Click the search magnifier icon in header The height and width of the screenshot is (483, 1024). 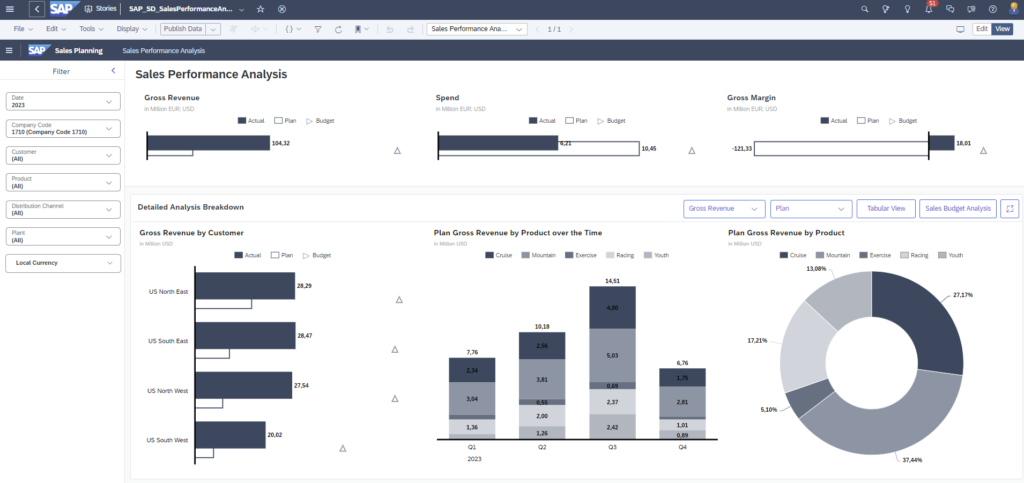pyautogui.click(x=865, y=9)
